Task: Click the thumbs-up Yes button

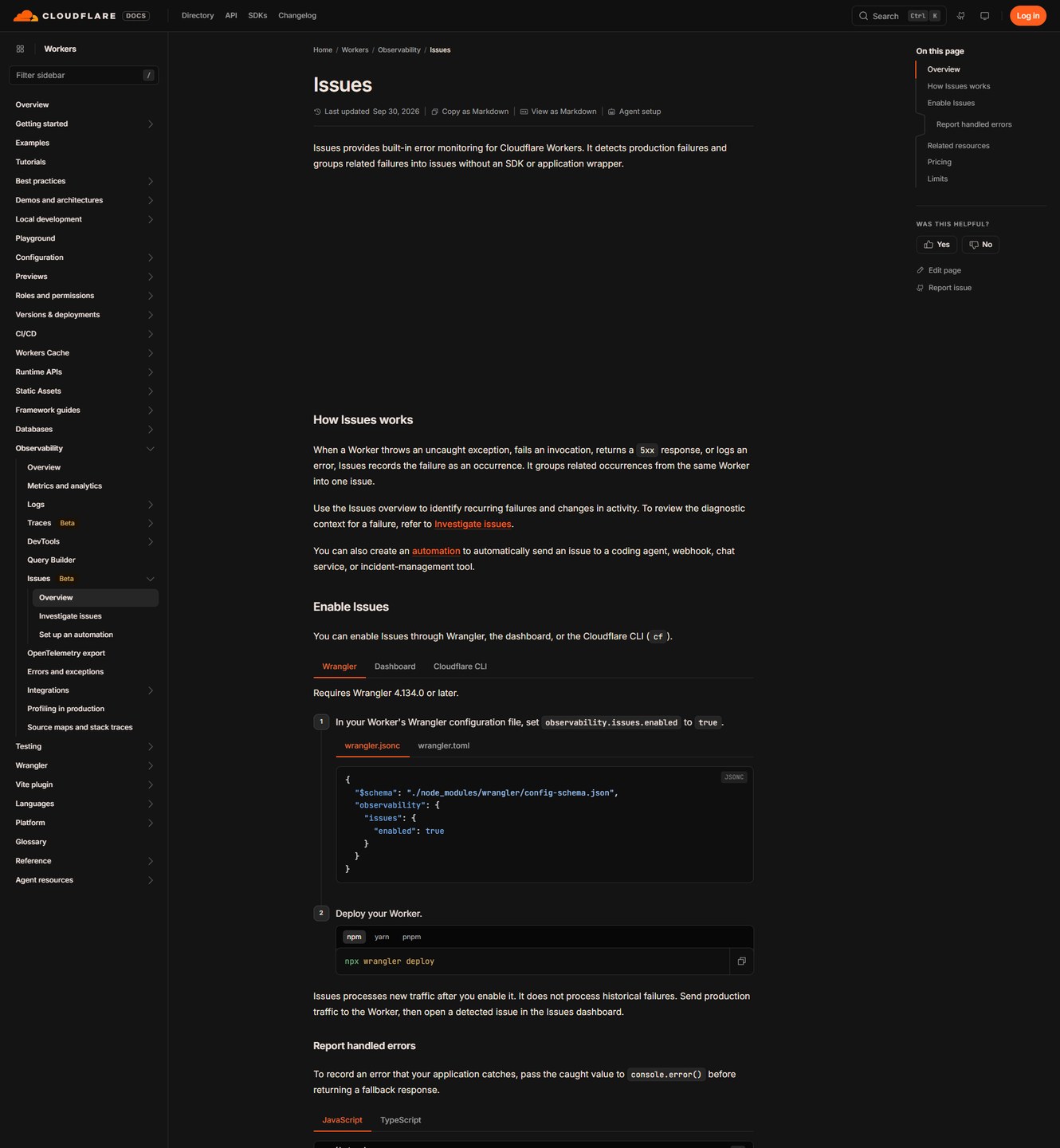Action: click(936, 245)
